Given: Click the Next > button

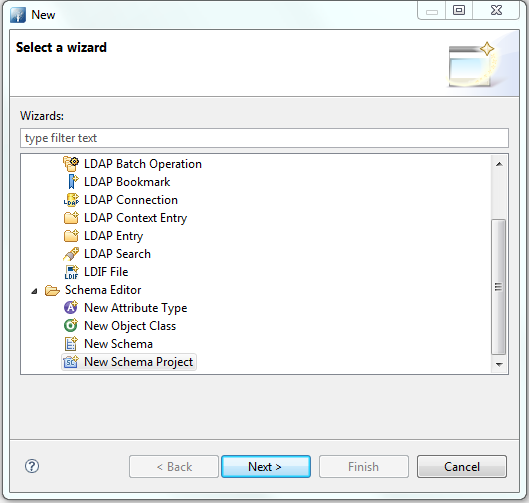Looking at the screenshot, I should click(x=266, y=467).
